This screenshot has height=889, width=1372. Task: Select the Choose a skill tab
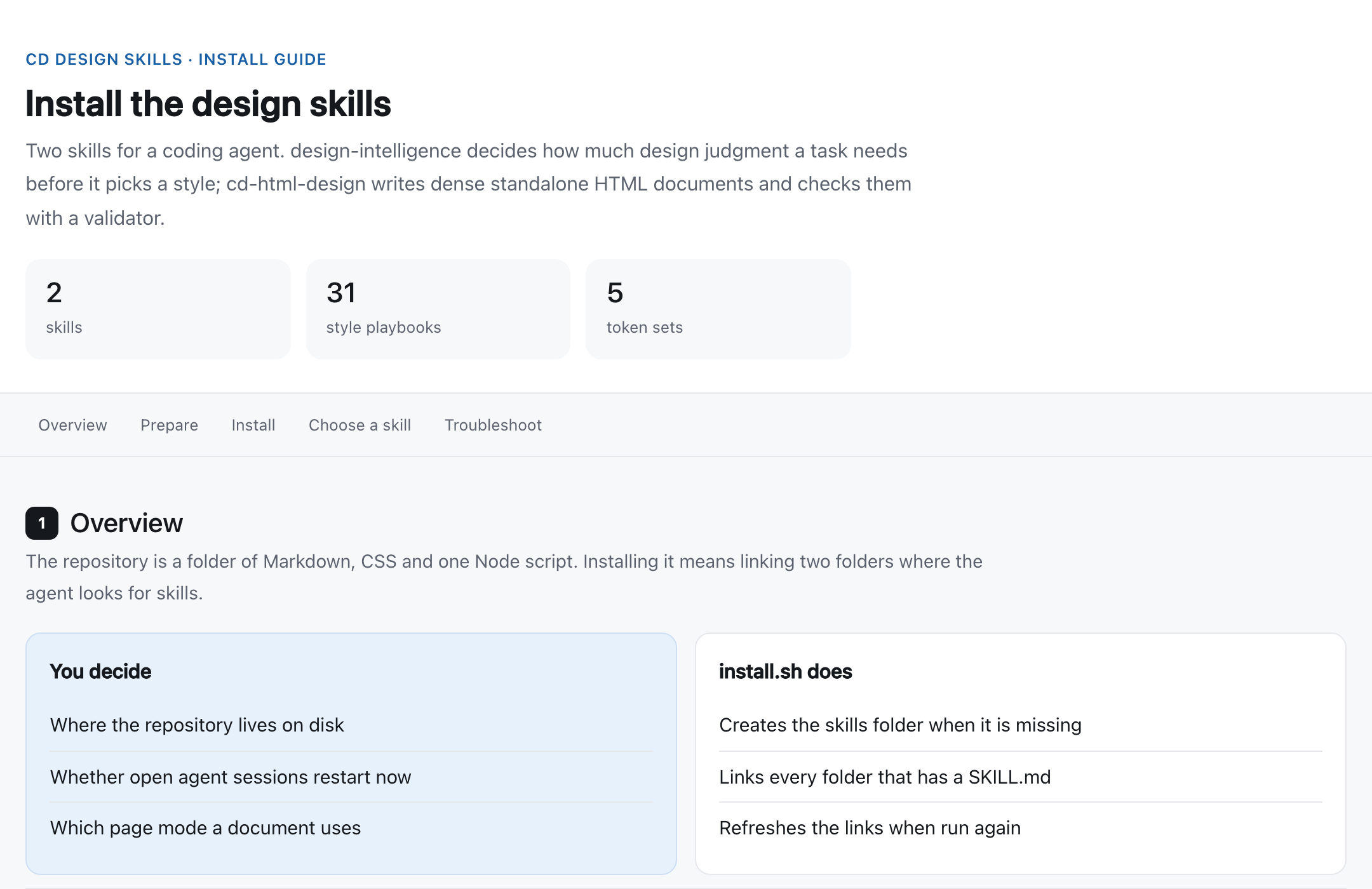click(360, 425)
